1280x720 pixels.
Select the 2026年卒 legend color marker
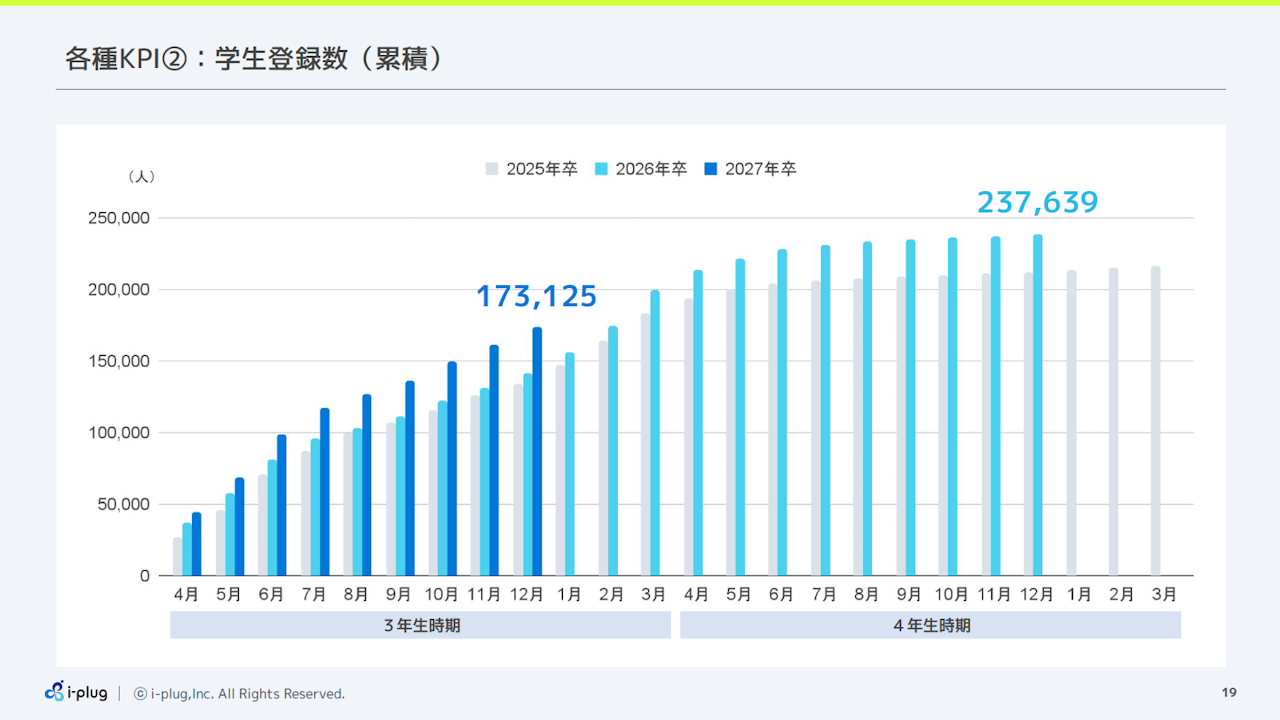pos(602,168)
